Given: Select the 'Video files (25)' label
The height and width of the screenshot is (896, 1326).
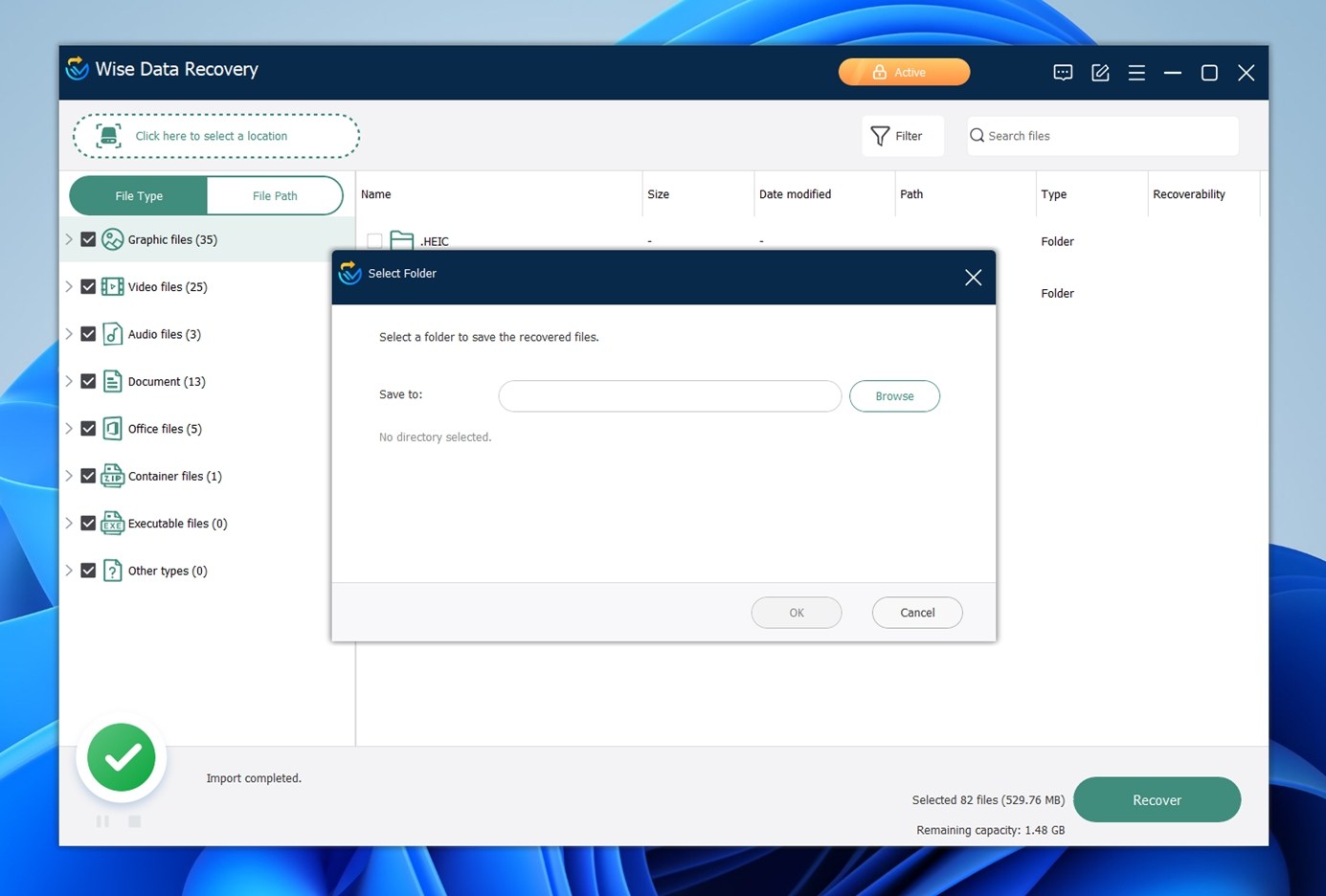Looking at the screenshot, I should tap(168, 286).
